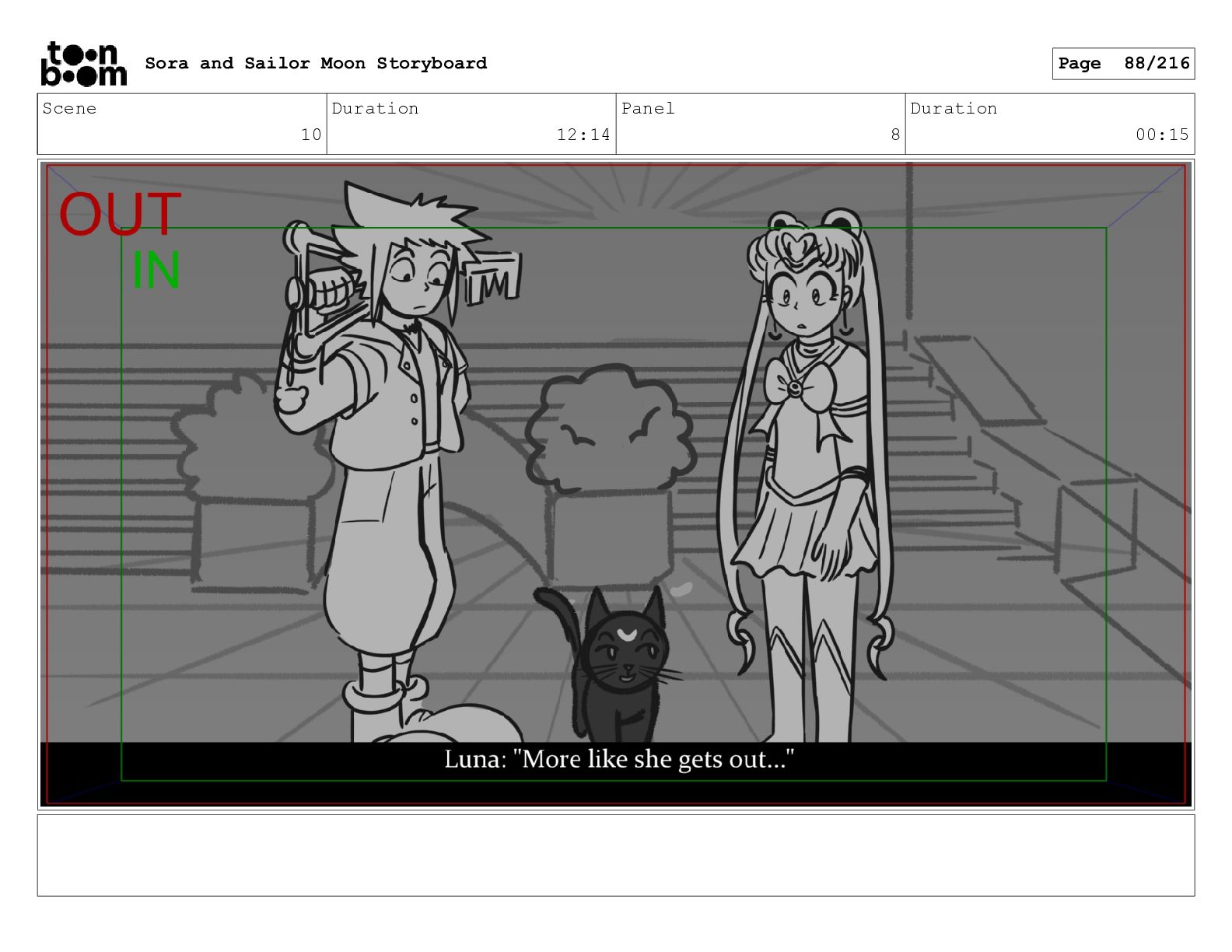
Task: Select the title "Sora and Sailor Moon Storyboard"
Action: [316, 63]
